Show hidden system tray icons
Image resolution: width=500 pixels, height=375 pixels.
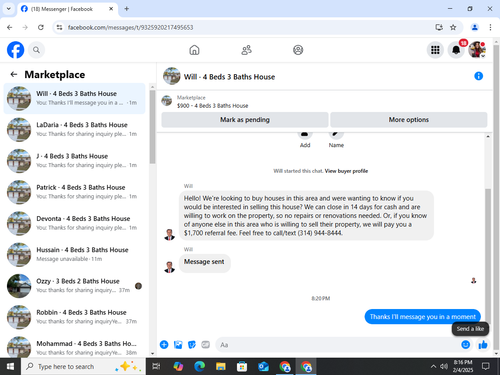(x=433, y=367)
